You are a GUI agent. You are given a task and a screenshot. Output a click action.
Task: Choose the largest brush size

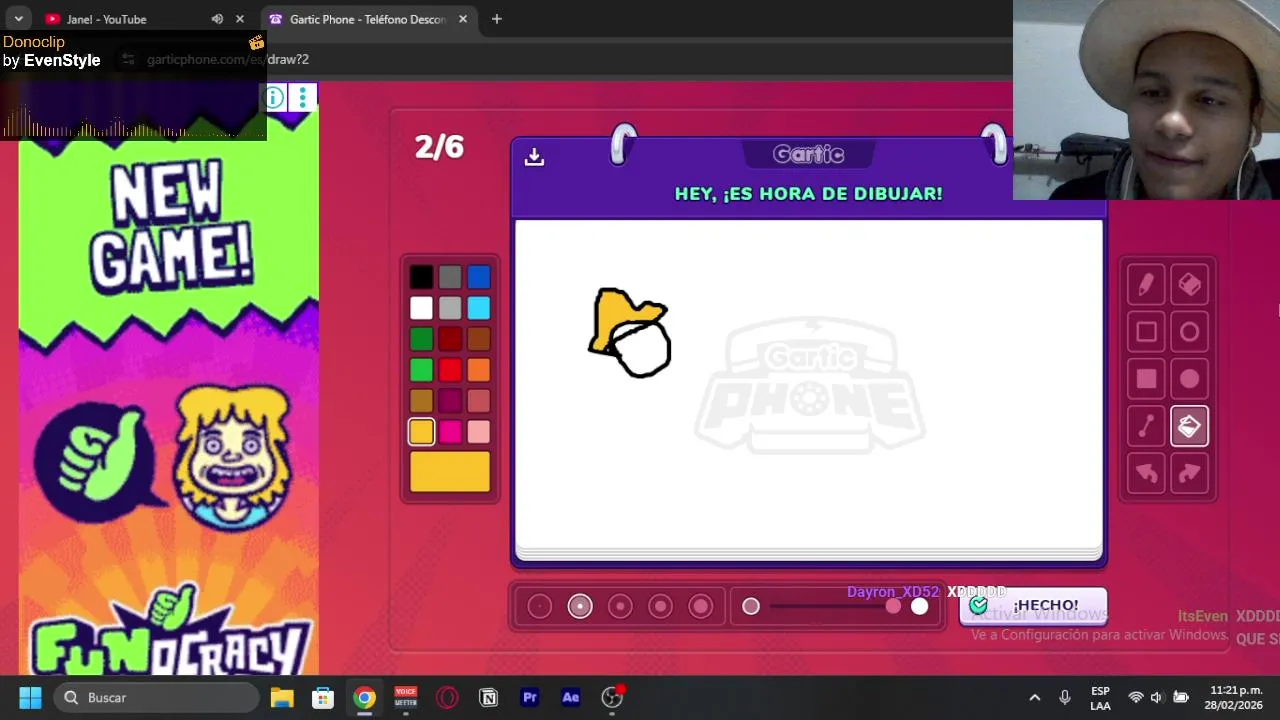click(700, 606)
